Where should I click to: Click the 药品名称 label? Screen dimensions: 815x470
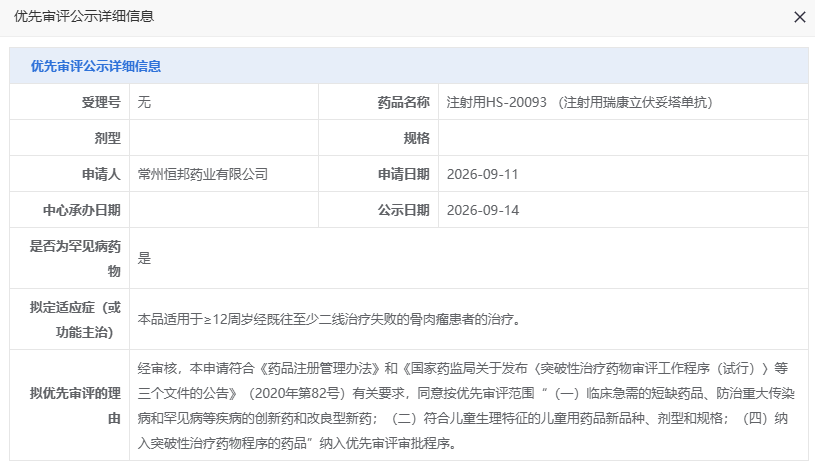403,102
